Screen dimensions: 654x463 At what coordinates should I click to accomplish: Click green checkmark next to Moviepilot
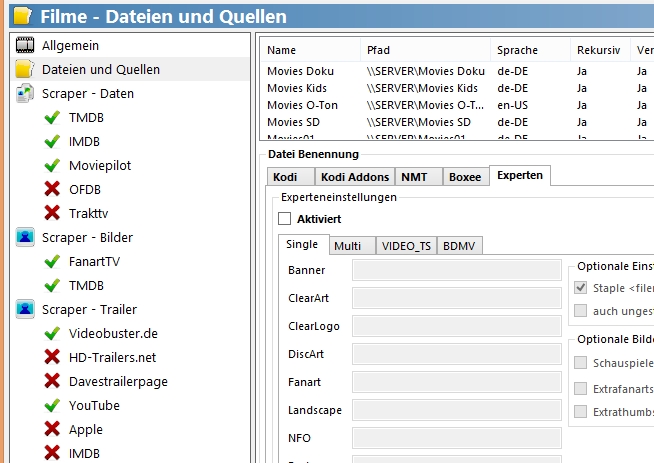coord(52,166)
